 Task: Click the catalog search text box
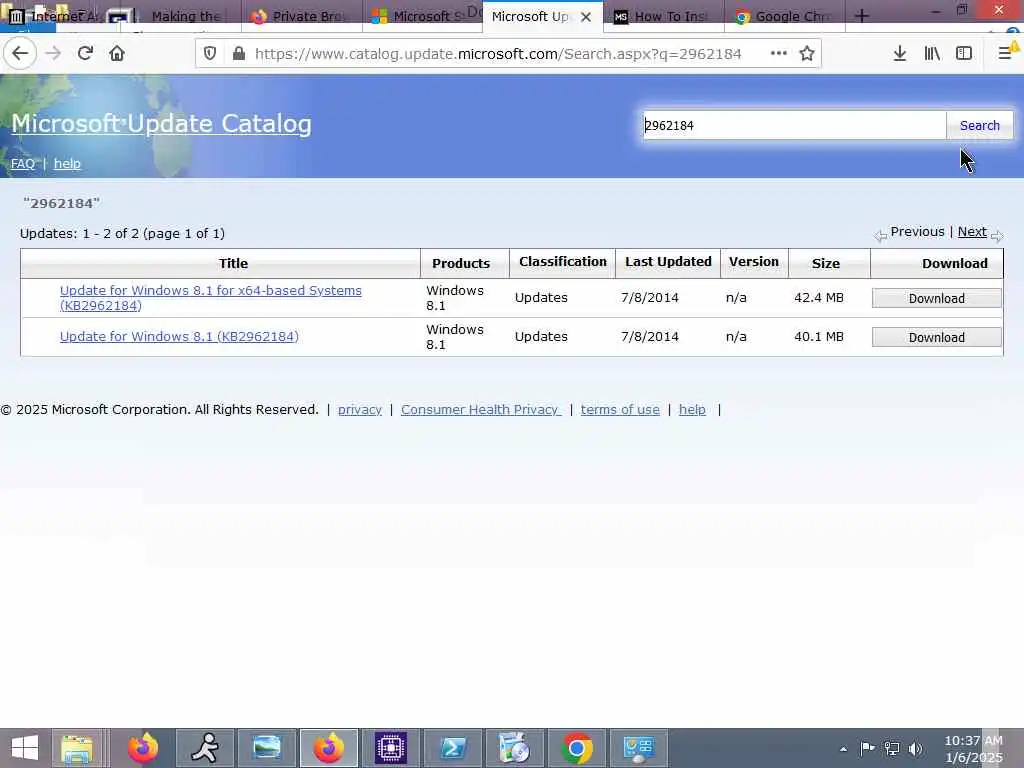[794, 125]
